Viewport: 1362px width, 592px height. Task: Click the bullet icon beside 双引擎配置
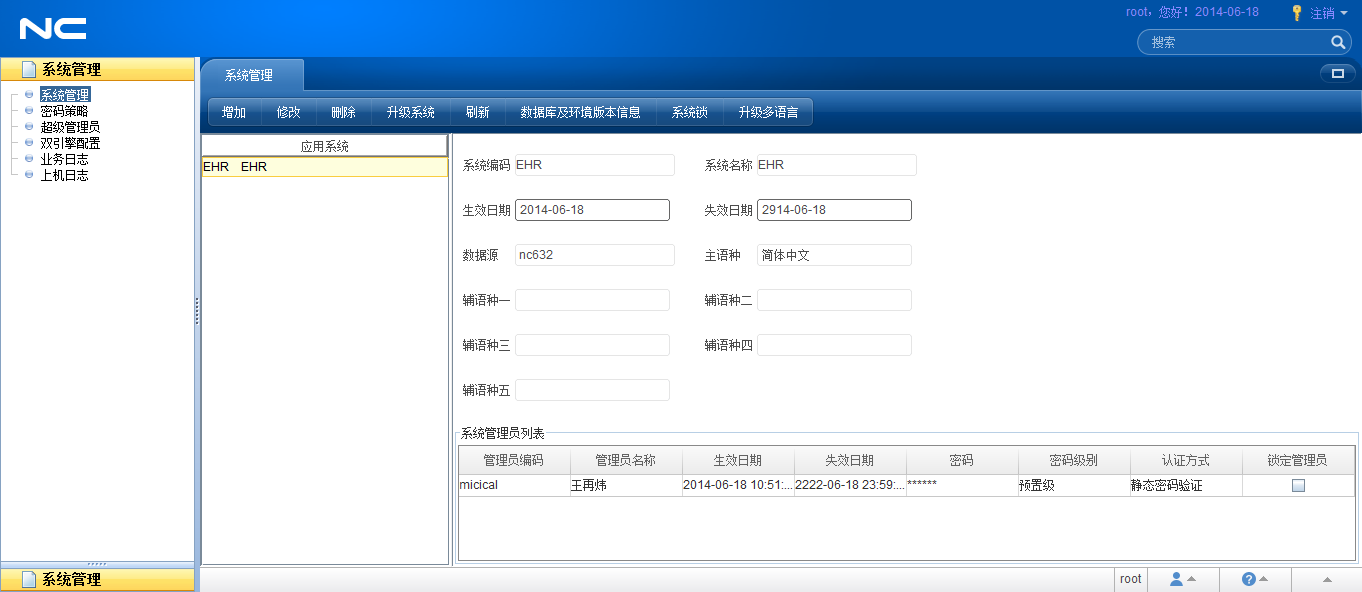29,143
